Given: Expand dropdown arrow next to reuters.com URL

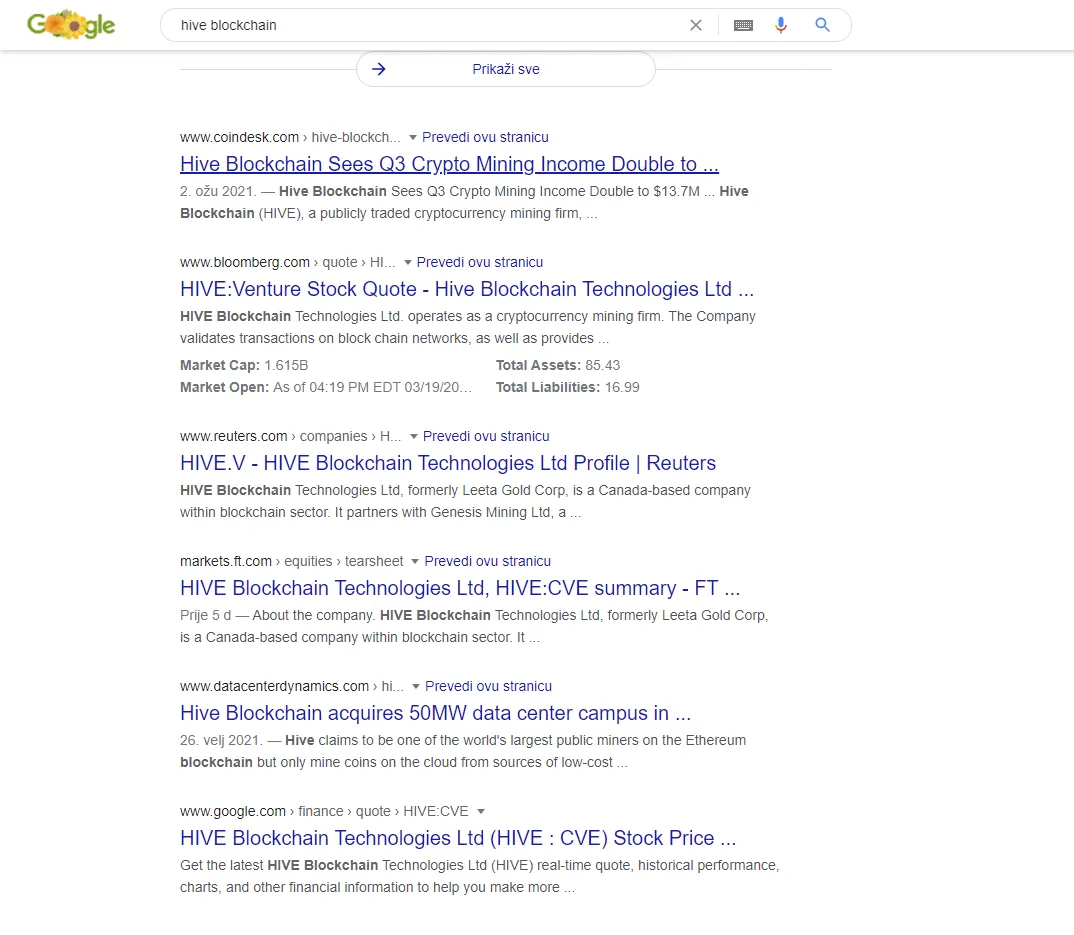Looking at the screenshot, I should 414,436.
